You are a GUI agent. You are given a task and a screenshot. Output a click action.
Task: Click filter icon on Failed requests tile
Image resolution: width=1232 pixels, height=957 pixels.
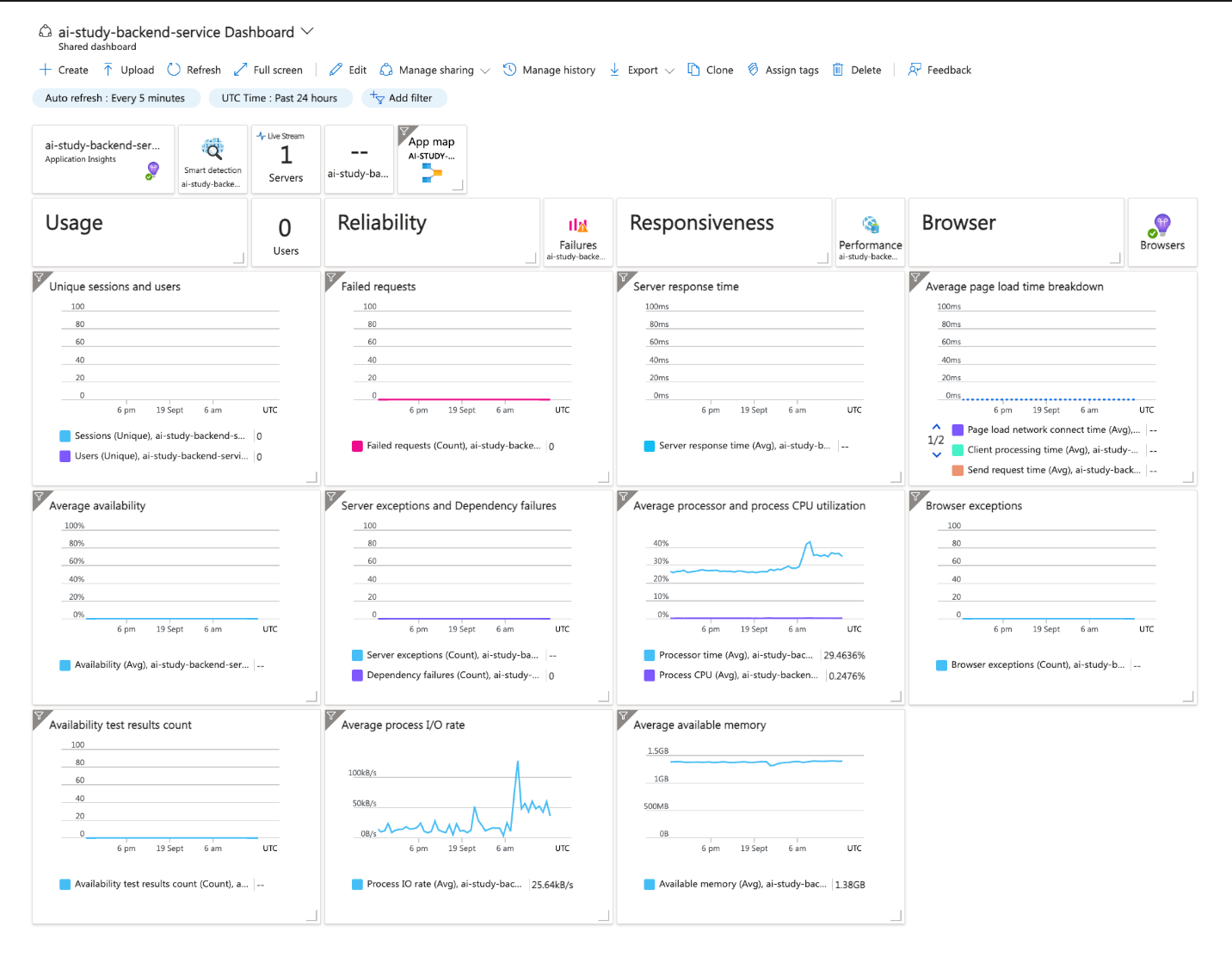[331, 278]
